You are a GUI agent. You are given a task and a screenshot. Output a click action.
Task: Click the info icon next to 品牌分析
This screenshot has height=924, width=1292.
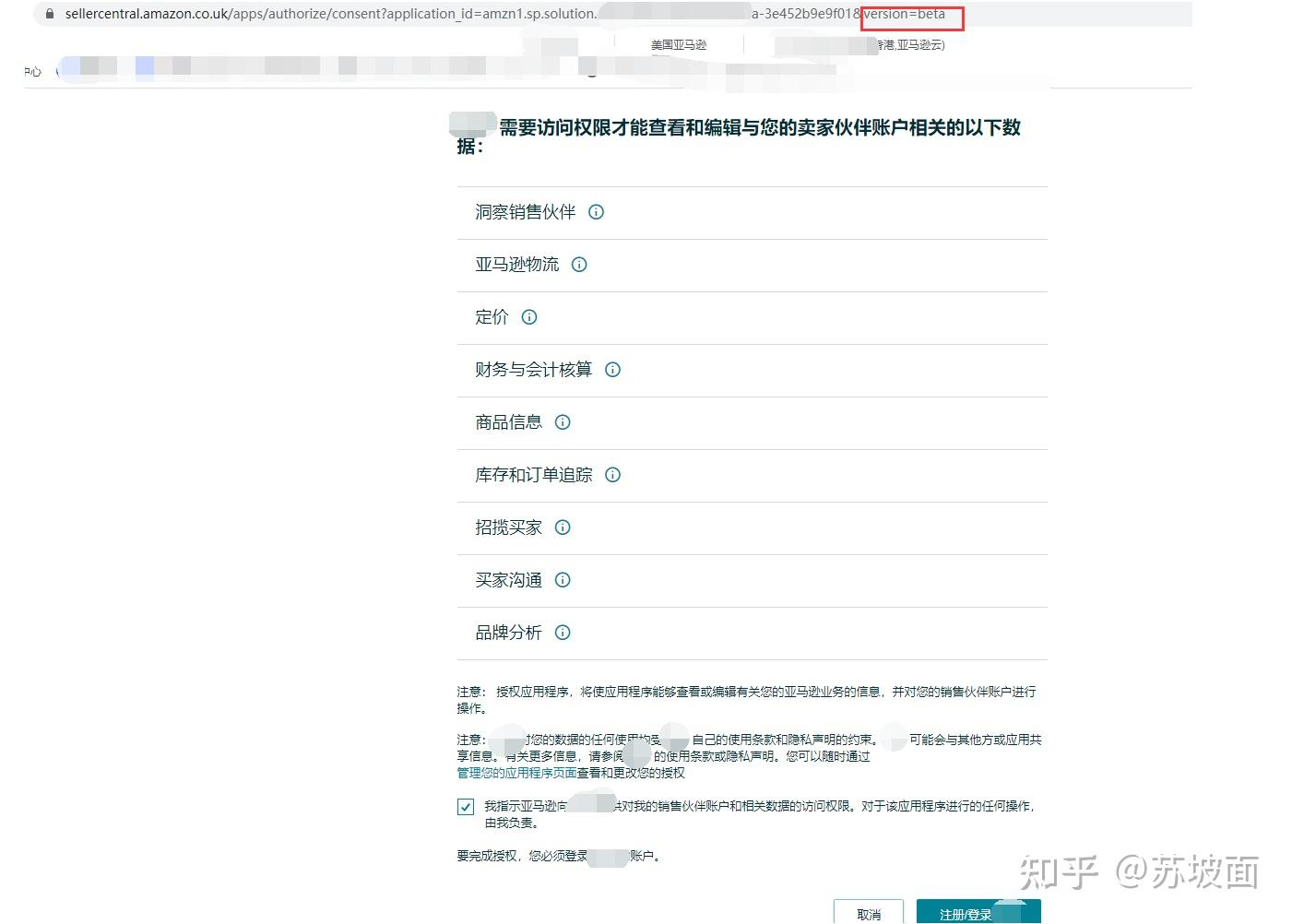point(563,633)
